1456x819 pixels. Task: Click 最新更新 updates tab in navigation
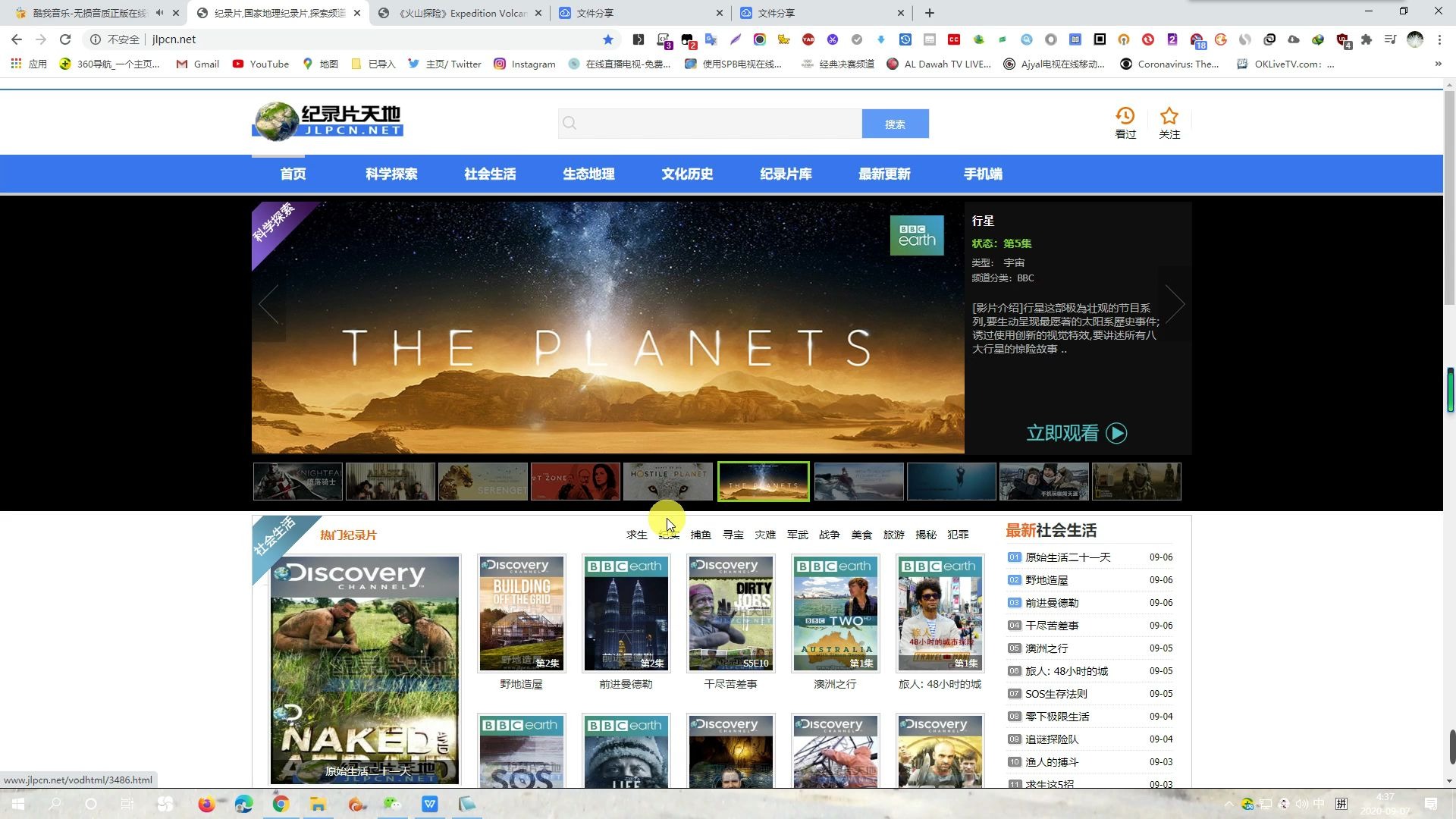(885, 174)
